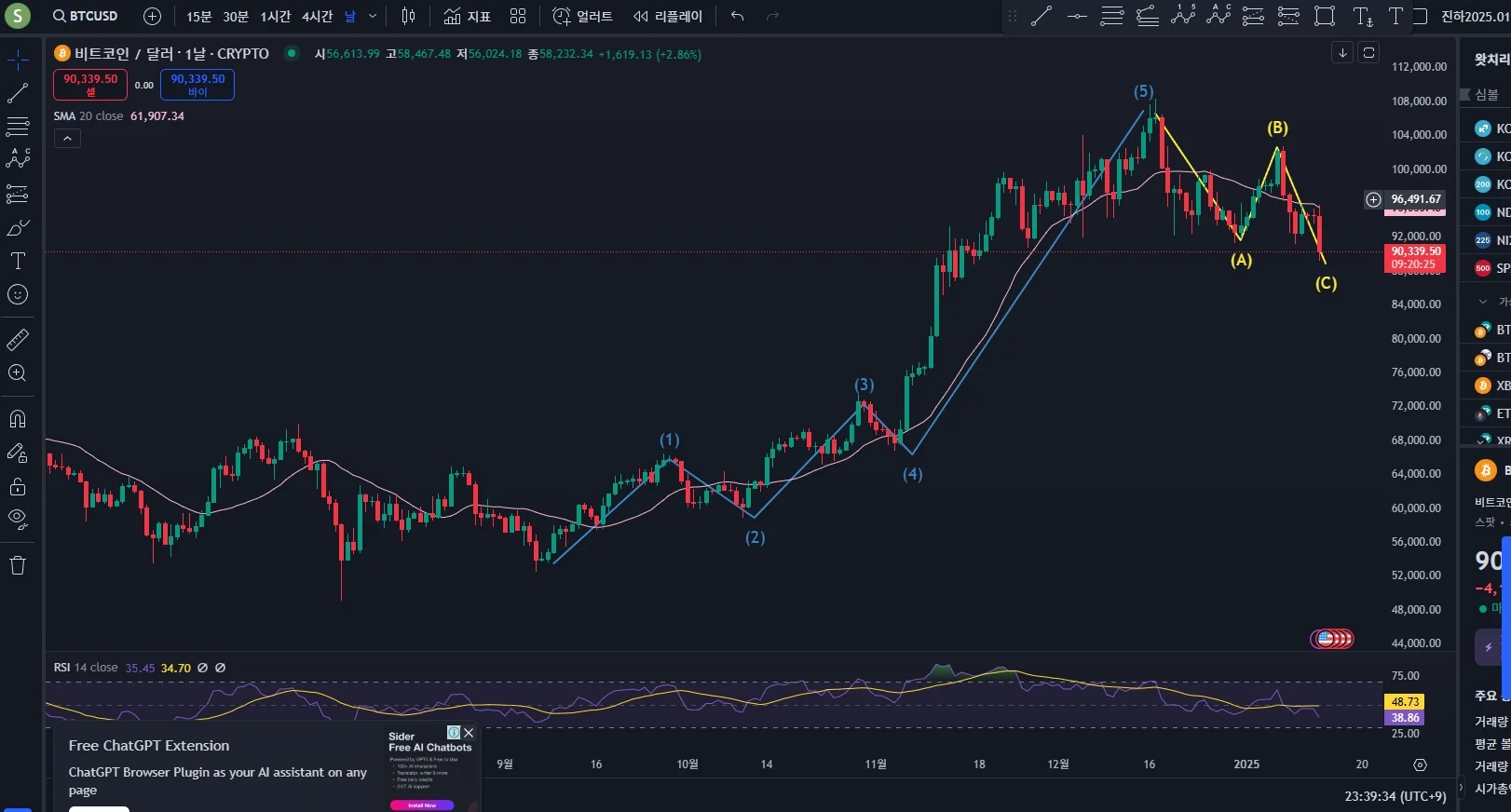Open chart settings gear on time axis

point(1420,765)
